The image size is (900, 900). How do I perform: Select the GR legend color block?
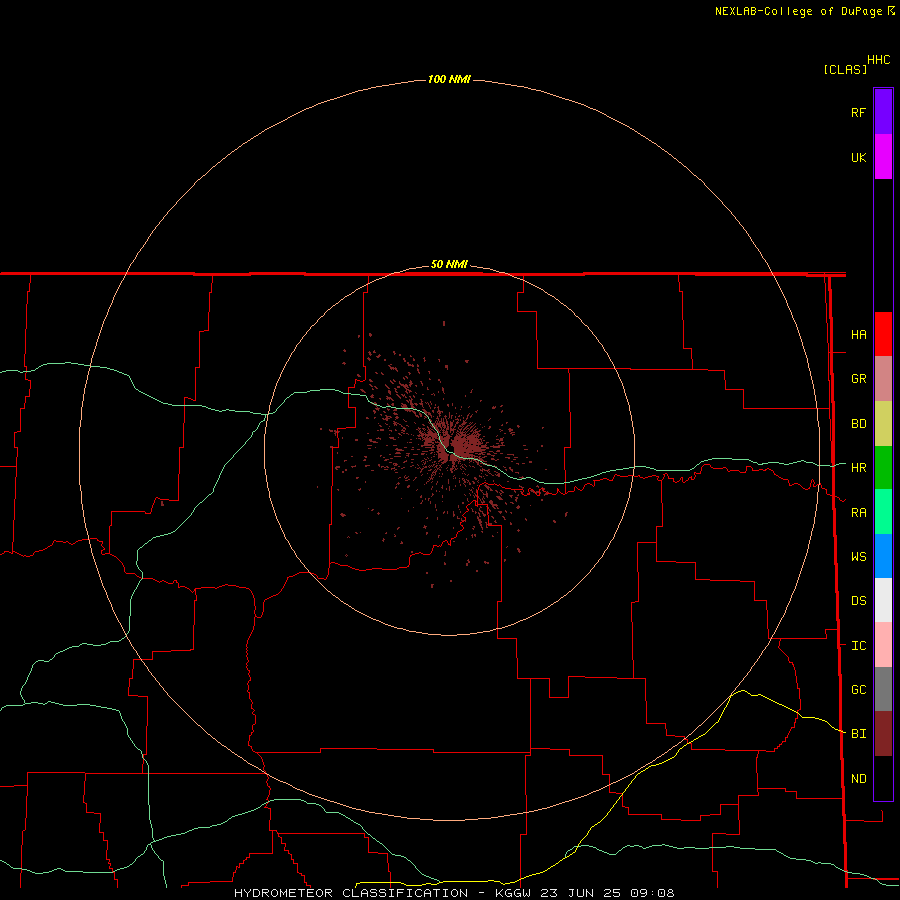click(883, 379)
